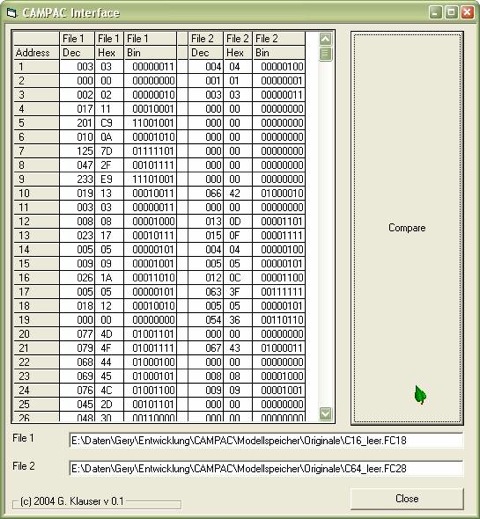Click the vertical scrollbar thumb in grid
The width and height of the screenshot is (480, 519).
click(x=325, y=54)
